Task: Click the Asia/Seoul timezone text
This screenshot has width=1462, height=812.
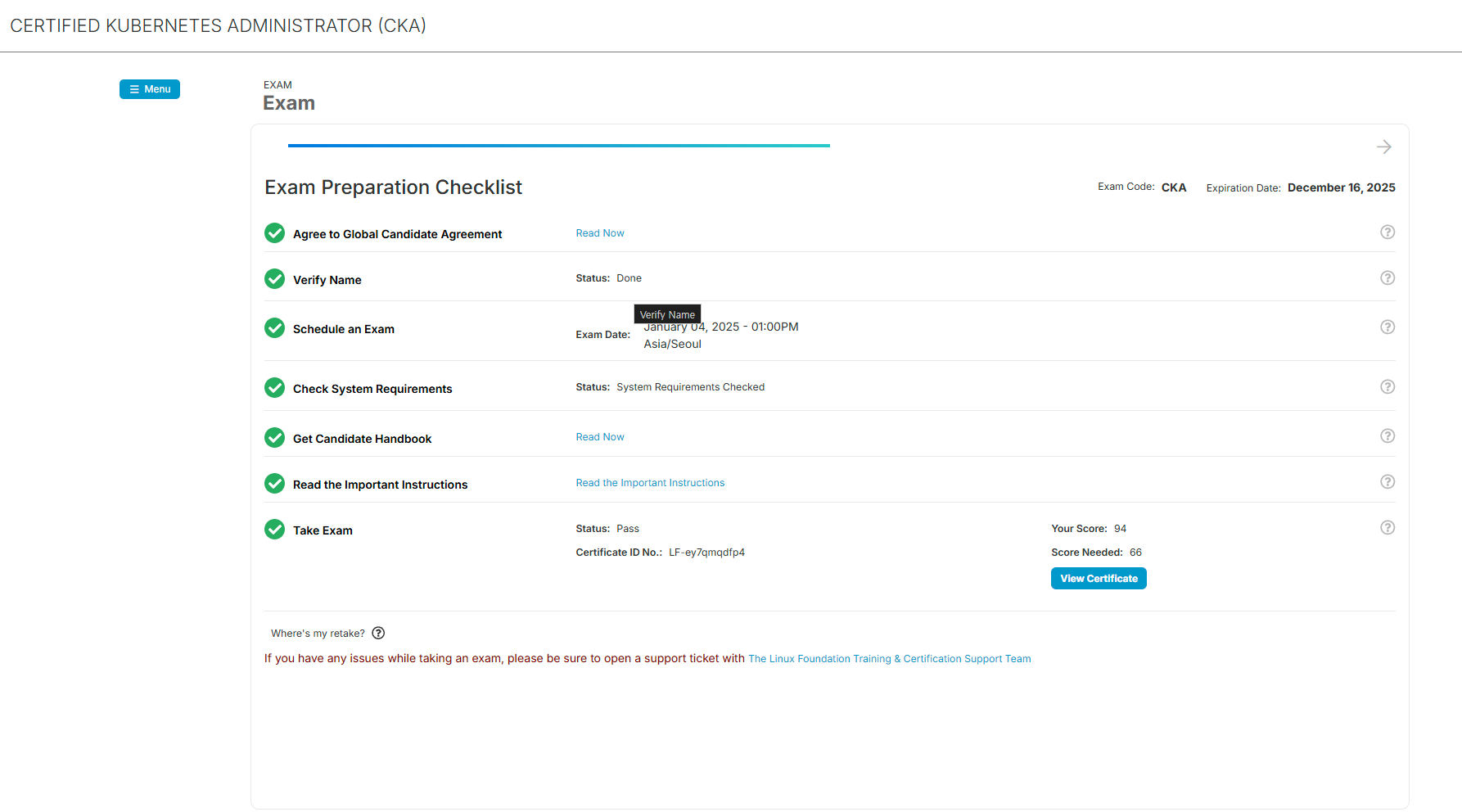Action: 672,344
